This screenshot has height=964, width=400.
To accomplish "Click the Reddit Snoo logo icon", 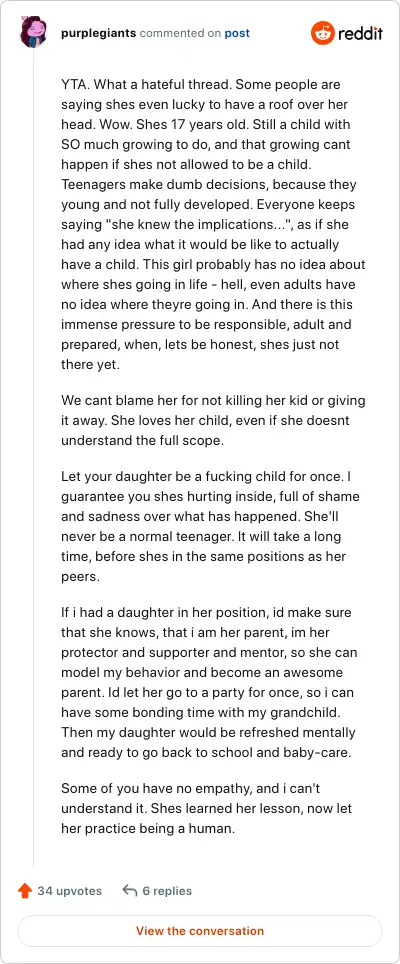I will click(x=322, y=33).
